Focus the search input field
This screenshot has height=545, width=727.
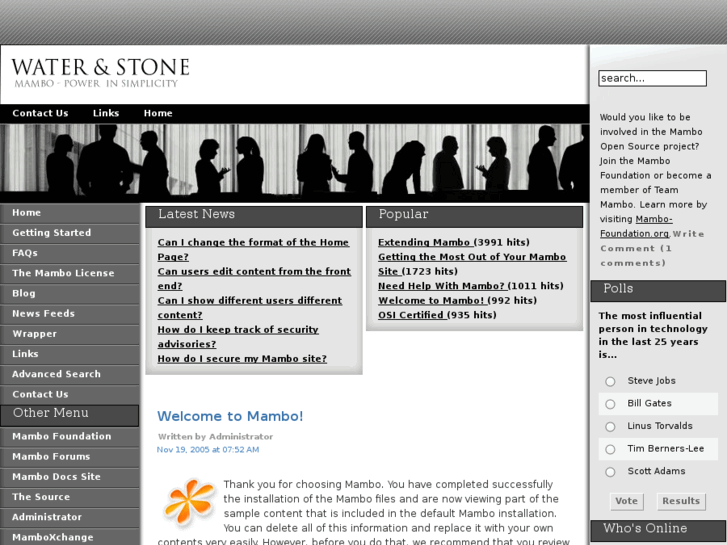[x=652, y=78]
